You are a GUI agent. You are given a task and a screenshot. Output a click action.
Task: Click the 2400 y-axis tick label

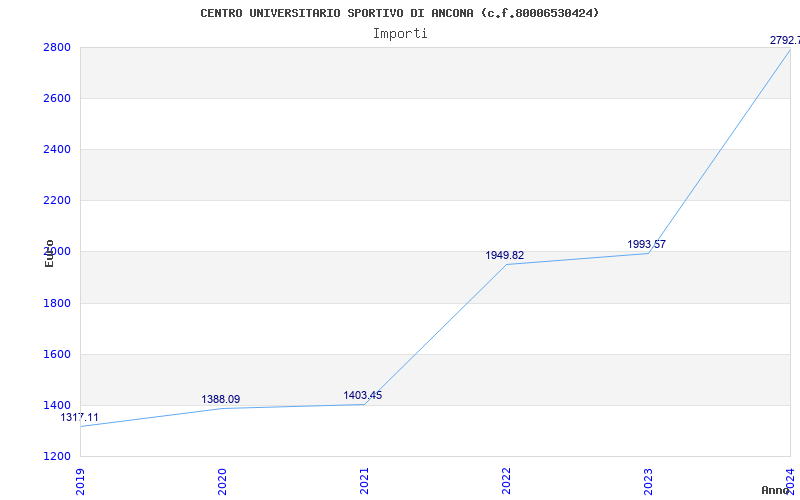click(x=57, y=149)
